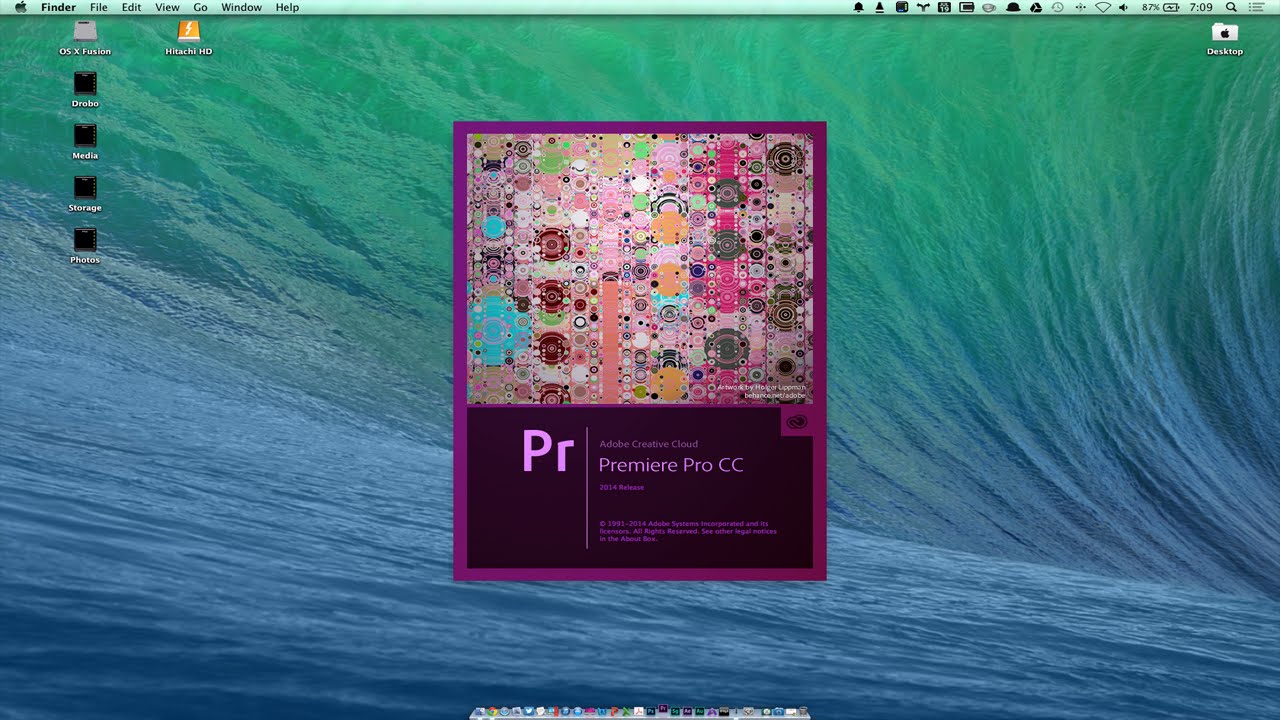Open Google Chrome from the Dock
The height and width of the screenshot is (720, 1280).
point(492,711)
